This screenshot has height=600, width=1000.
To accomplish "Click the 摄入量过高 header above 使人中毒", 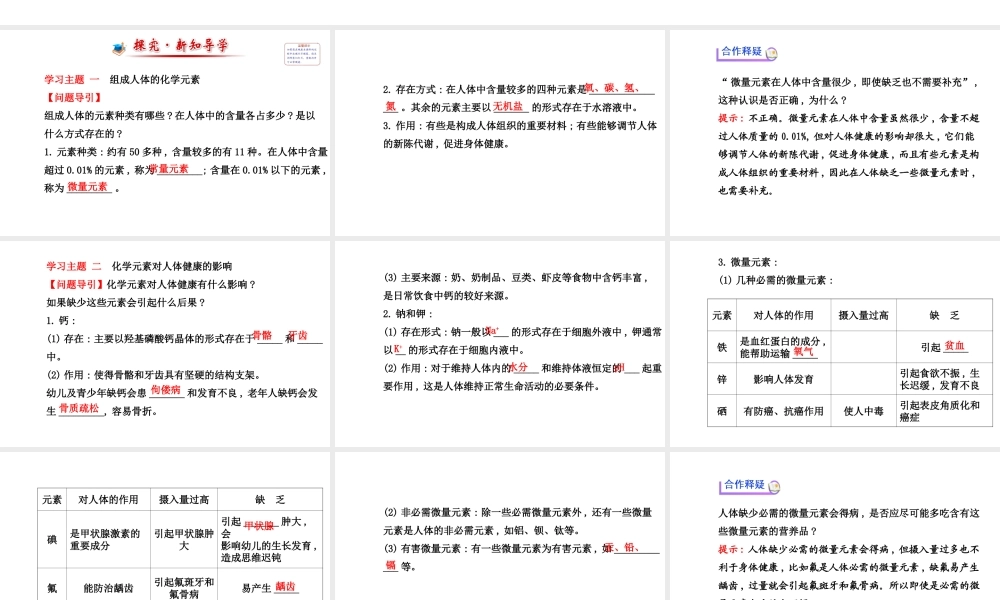I will click(x=864, y=316).
